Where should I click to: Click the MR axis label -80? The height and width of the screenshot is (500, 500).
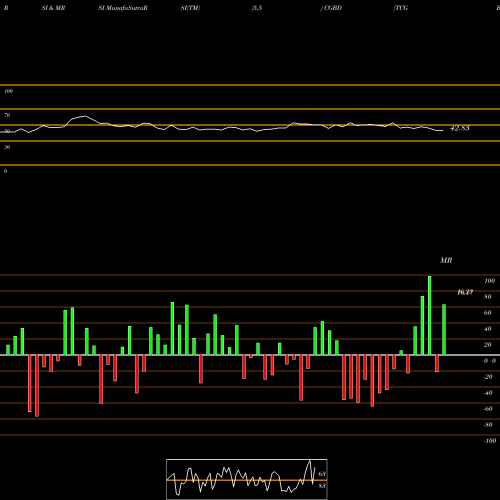coord(488,425)
